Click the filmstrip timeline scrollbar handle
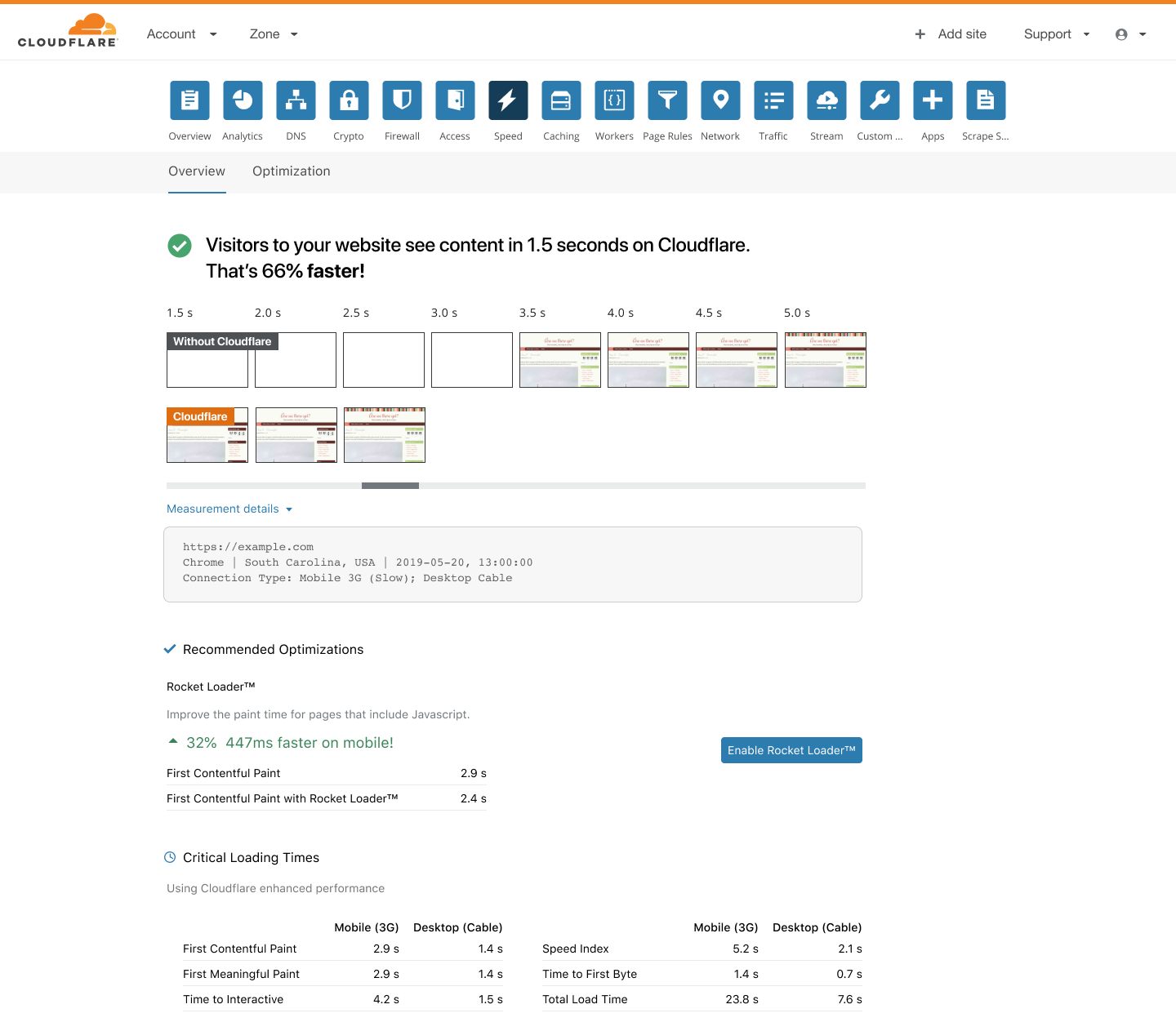 (390, 486)
